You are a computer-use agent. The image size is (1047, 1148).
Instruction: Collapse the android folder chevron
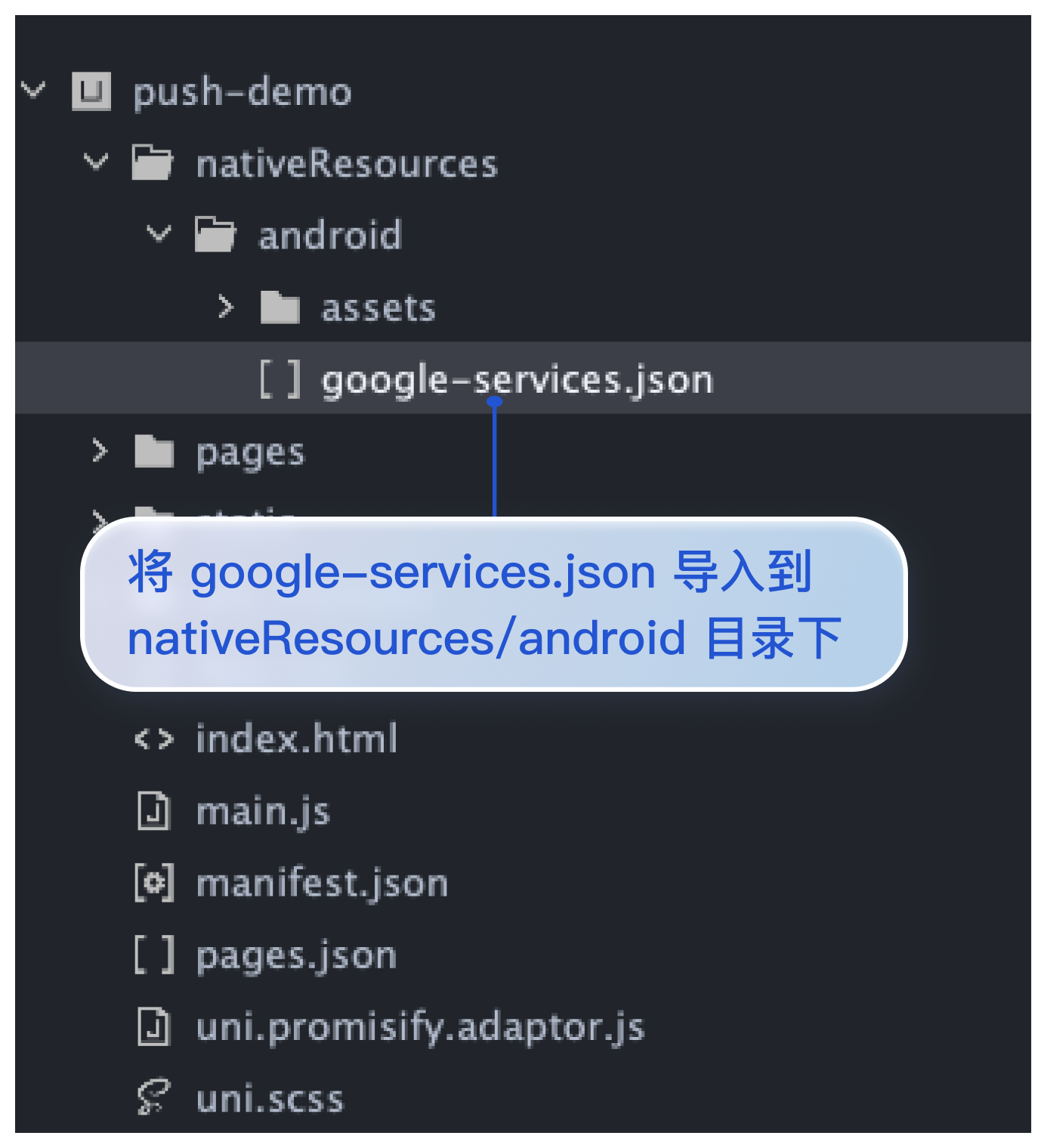tap(159, 233)
